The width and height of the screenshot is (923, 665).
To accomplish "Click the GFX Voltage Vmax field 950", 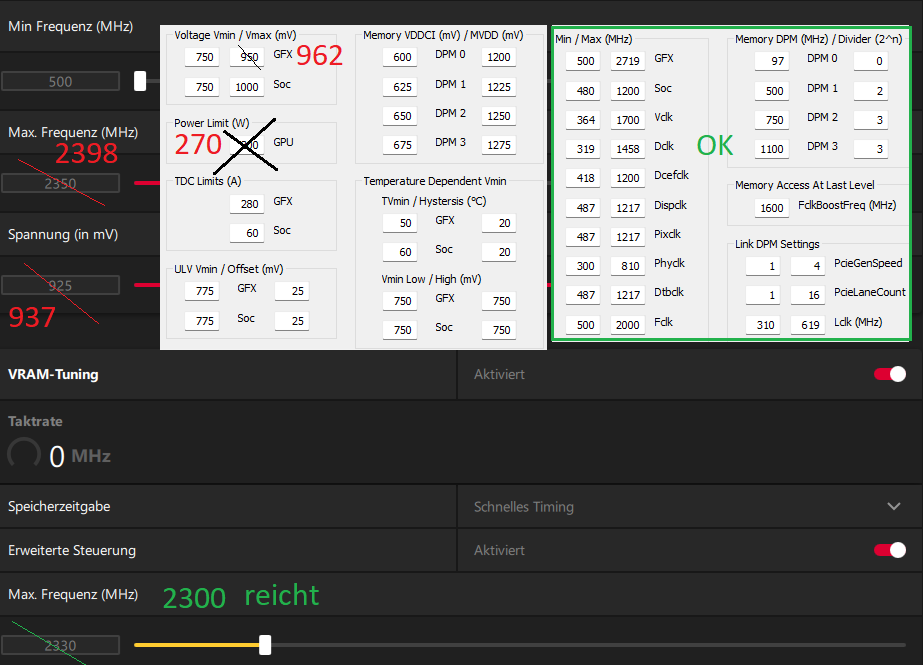I will [247, 57].
